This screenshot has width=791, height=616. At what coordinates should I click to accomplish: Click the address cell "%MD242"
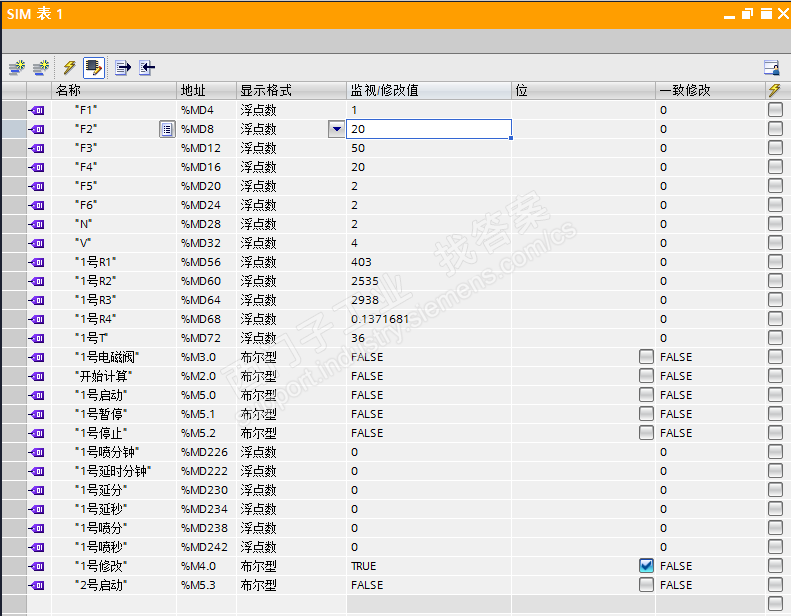(206, 547)
